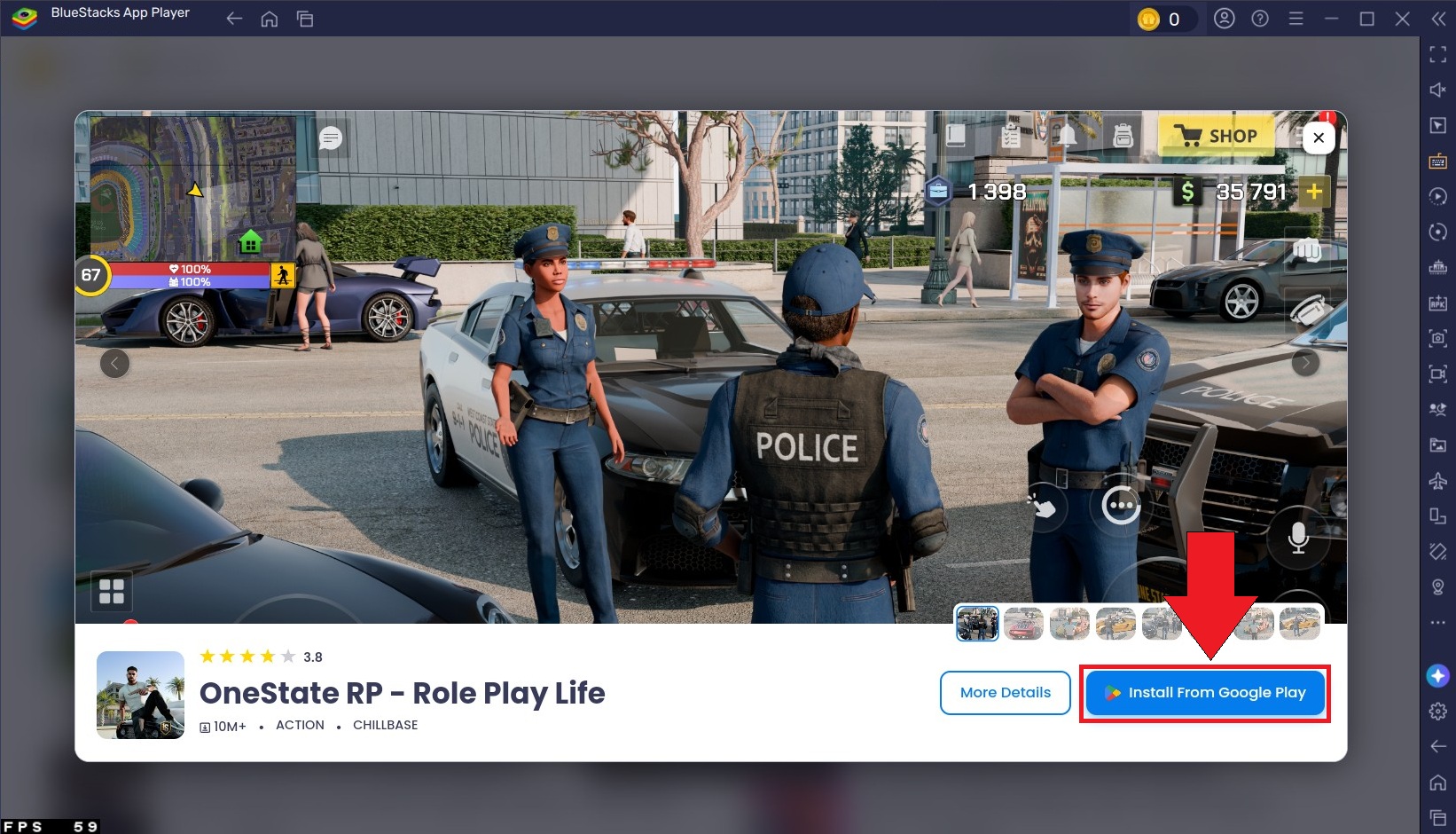Open BlueStacks home from title bar
Screen dimensions: 1456x834
click(x=270, y=19)
